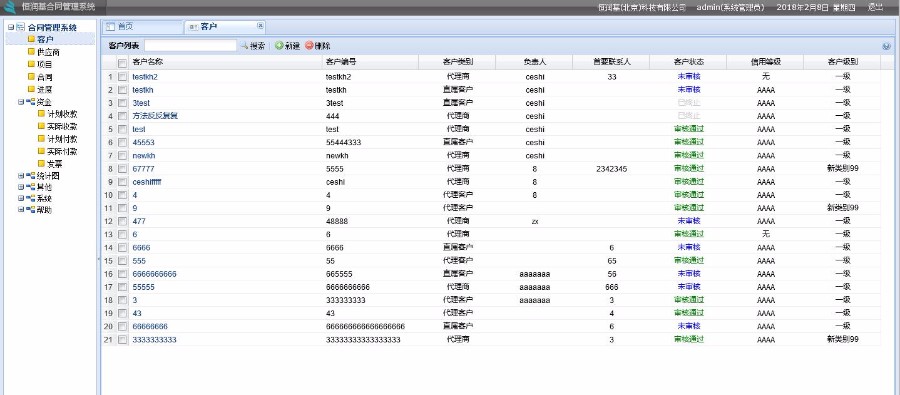Open customer link 45553
Viewport: 900px width, 395px height.
pyautogui.click(x=143, y=142)
